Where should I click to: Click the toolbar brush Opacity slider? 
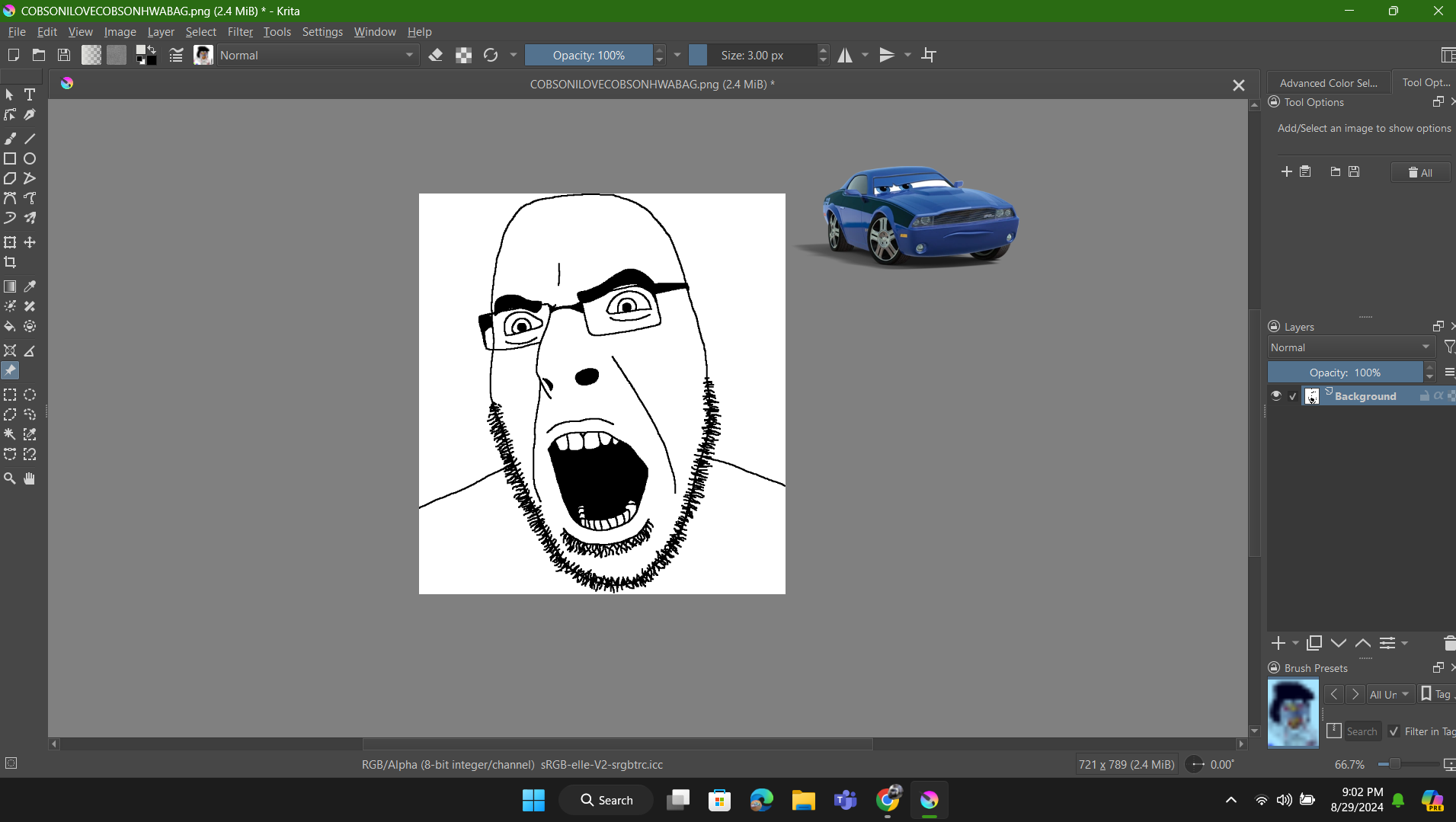pos(589,55)
